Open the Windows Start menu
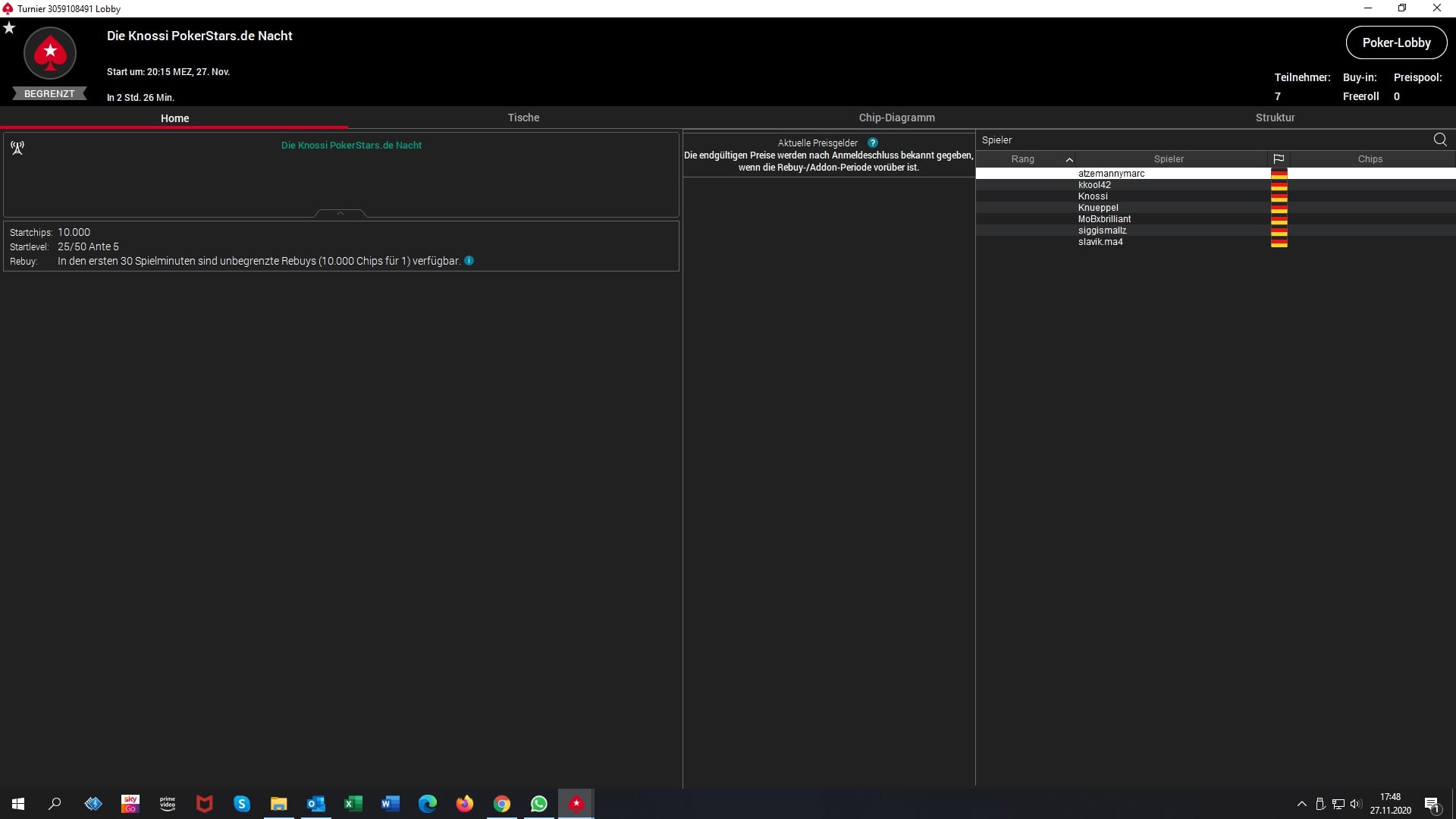The height and width of the screenshot is (819, 1456). point(18,804)
